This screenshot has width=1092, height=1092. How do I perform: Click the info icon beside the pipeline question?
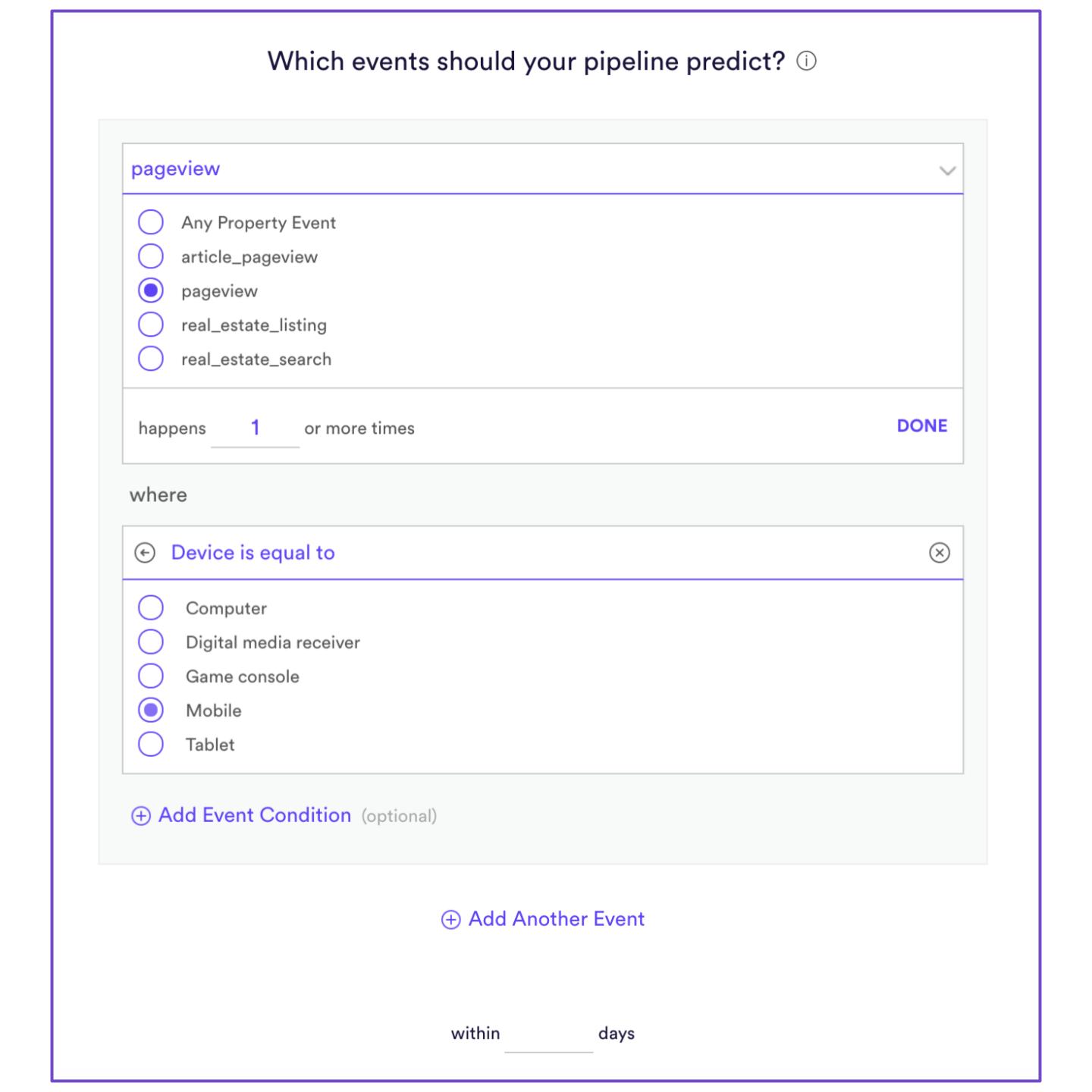coord(806,61)
